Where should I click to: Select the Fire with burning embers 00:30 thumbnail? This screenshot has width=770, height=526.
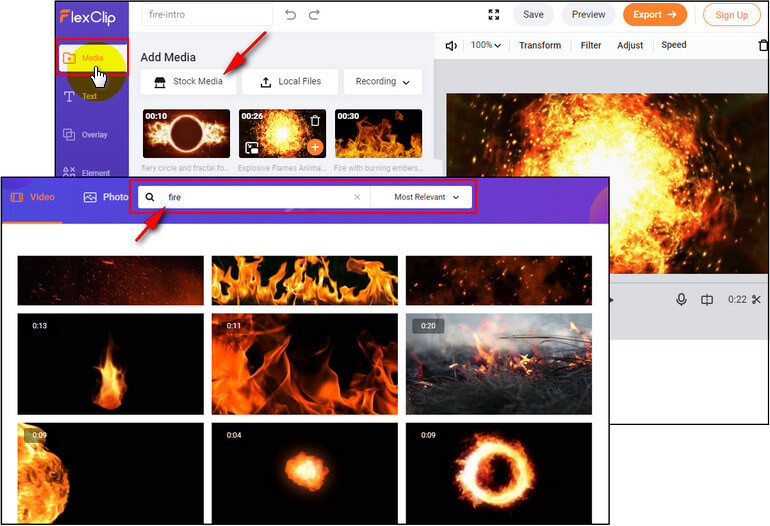coord(378,134)
